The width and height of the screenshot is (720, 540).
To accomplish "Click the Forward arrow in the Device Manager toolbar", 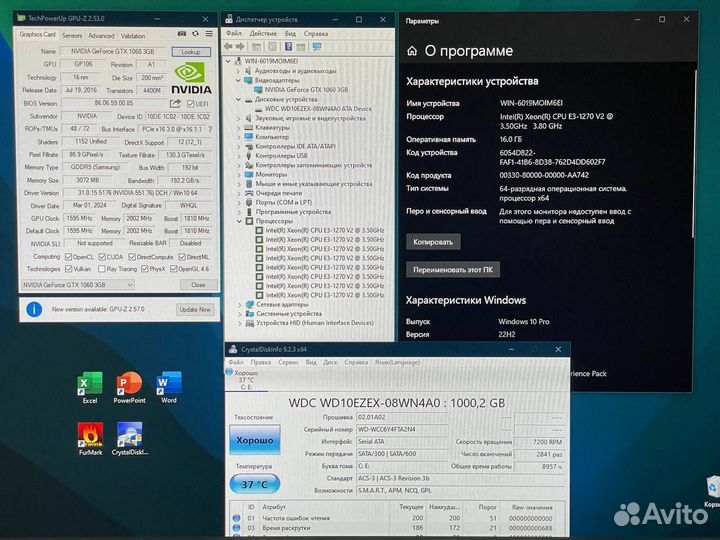I will tap(240, 46).
